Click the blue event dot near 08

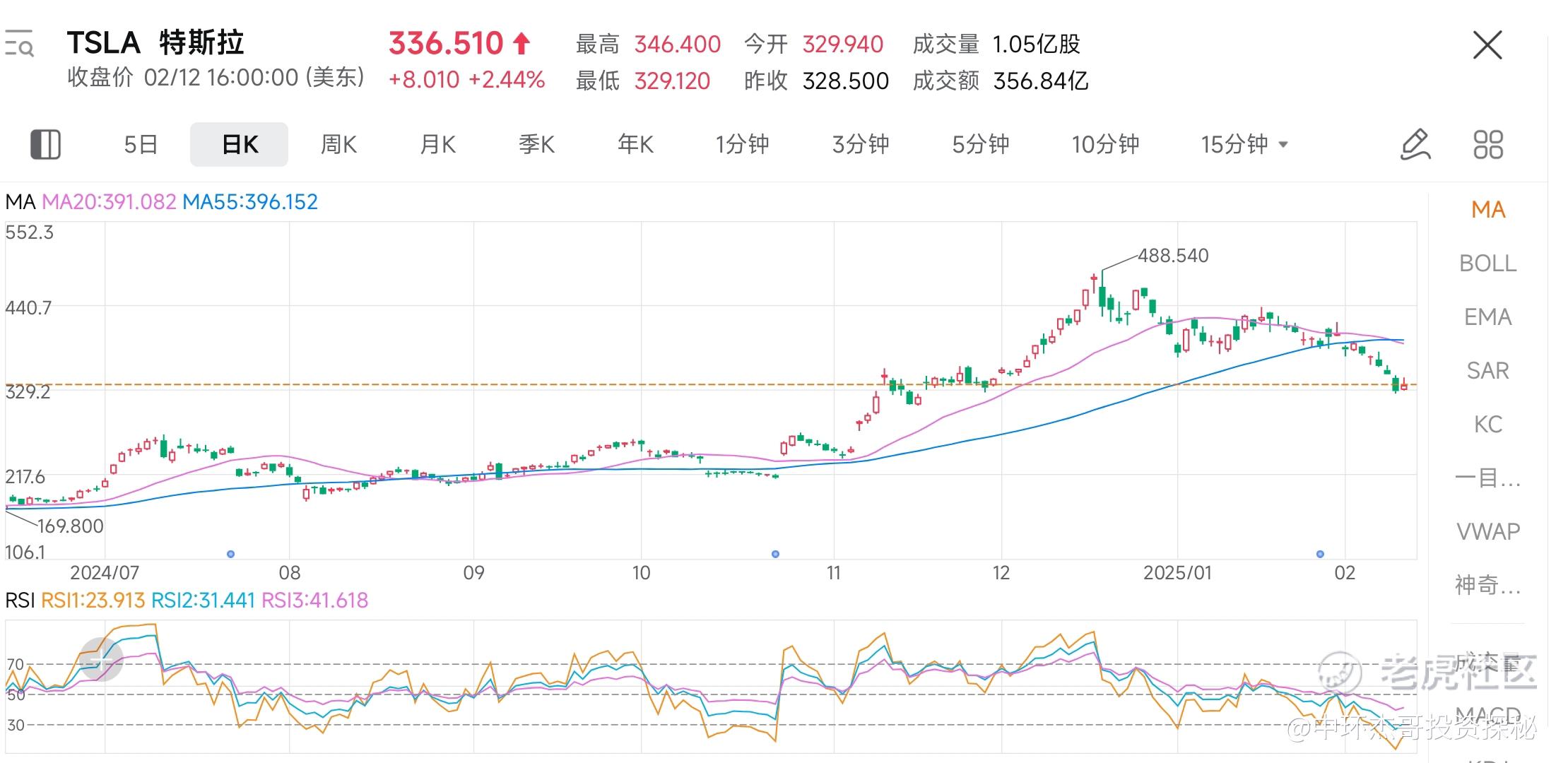pyautogui.click(x=230, y=554)
